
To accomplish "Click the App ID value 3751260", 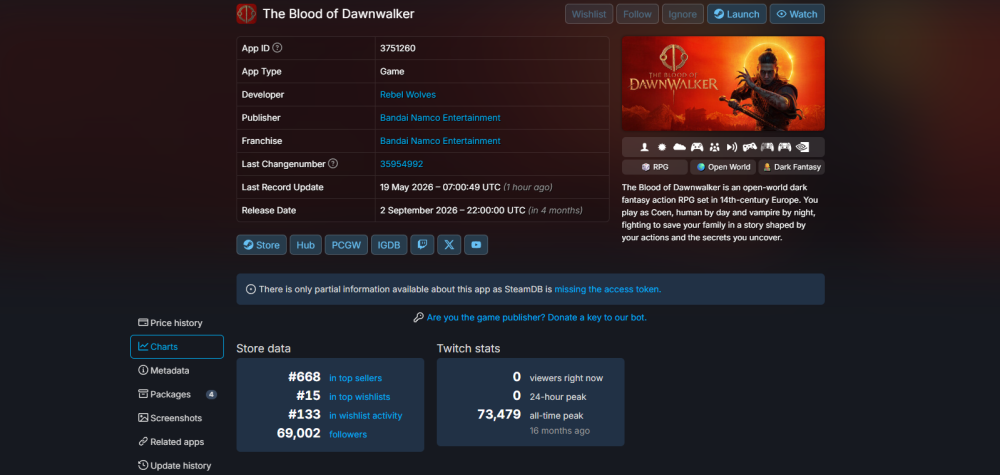I will pos(398,48).
